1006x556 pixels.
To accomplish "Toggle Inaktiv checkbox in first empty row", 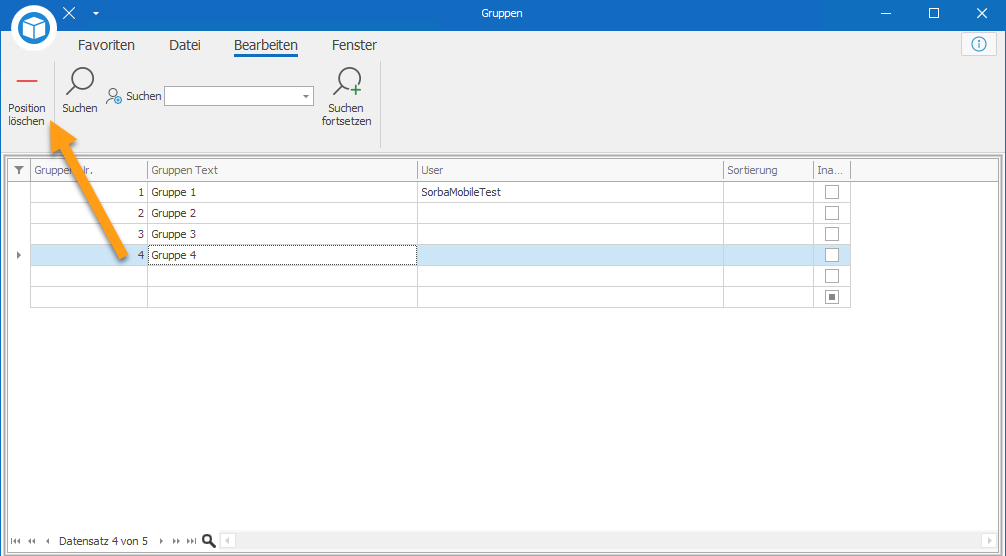I will tap(832, 276).
